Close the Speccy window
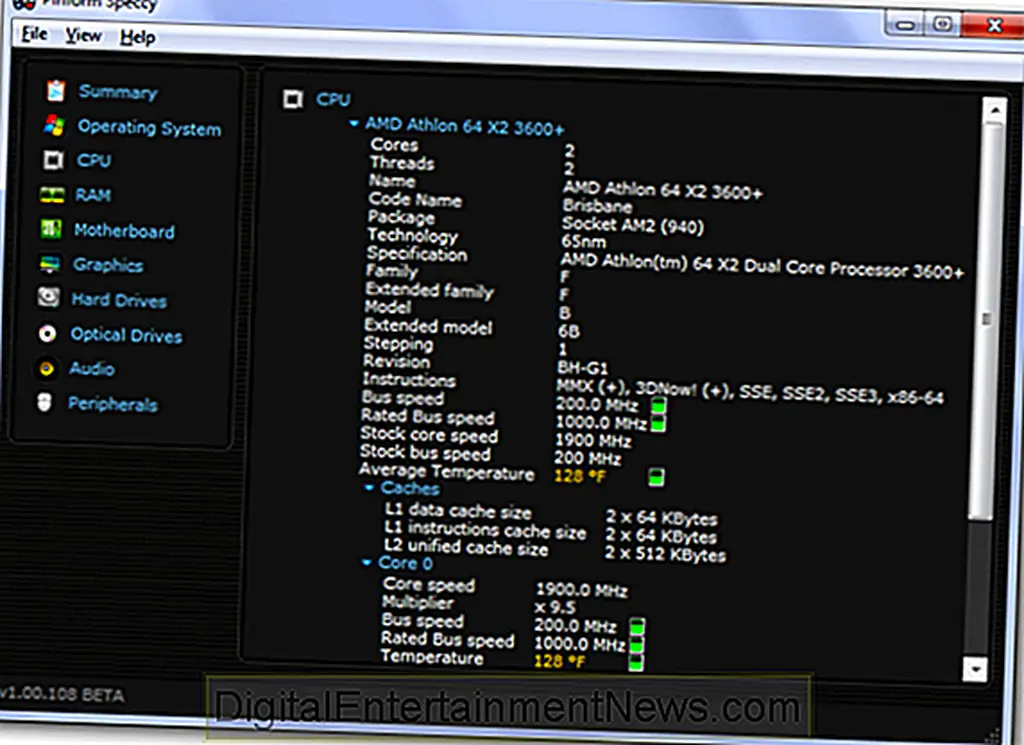Image resolution: width=1024 pixels, height=745 pixels. (x=994, y=24)
